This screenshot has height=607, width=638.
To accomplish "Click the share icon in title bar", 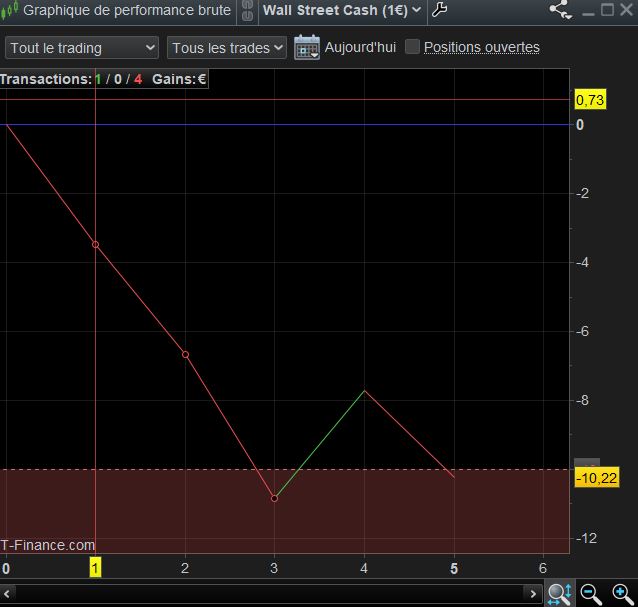I will (561, 9).
